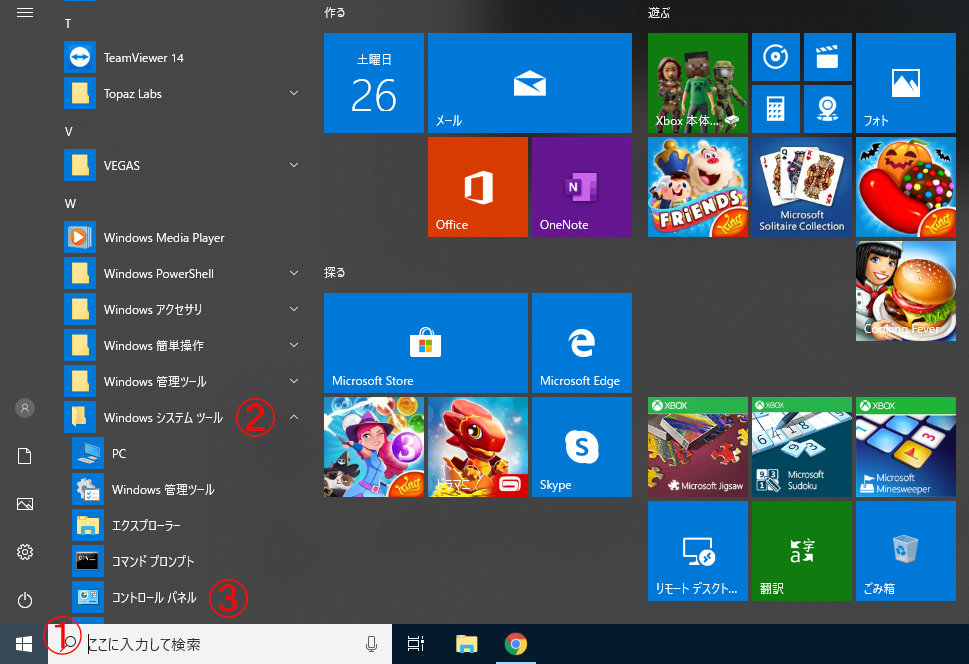Screen dimensions: 969x664
Task: Collapse Windows システム ツール folder
Action: [x=294, y=417]
